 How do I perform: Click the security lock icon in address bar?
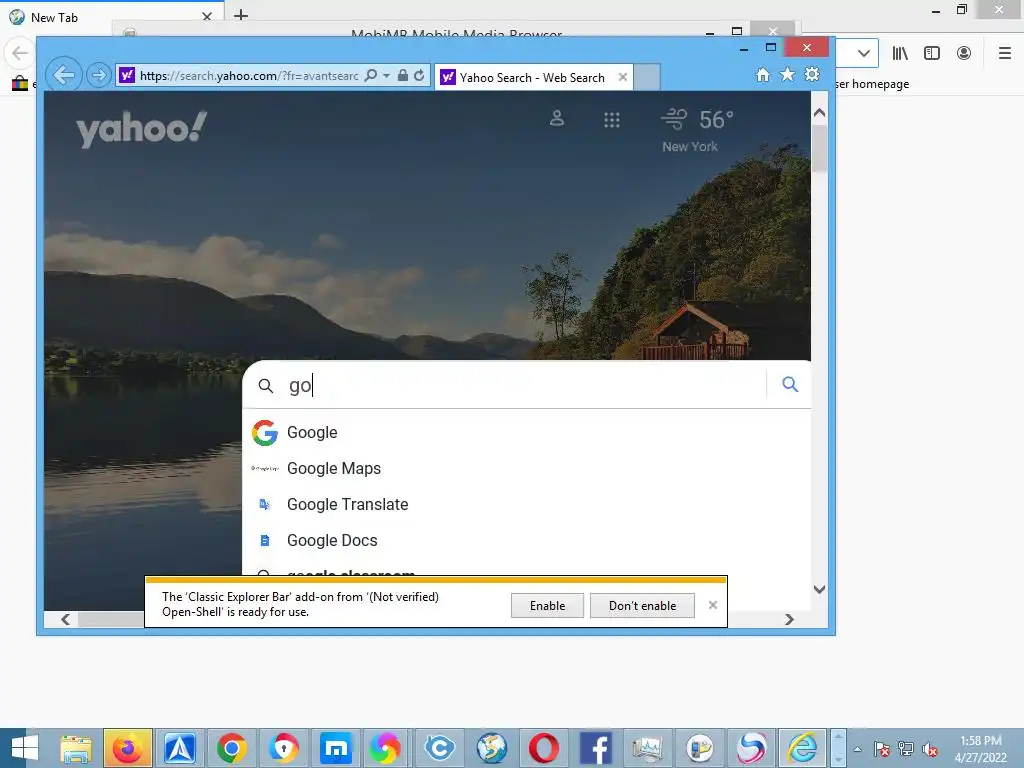(x=403, y=76)
